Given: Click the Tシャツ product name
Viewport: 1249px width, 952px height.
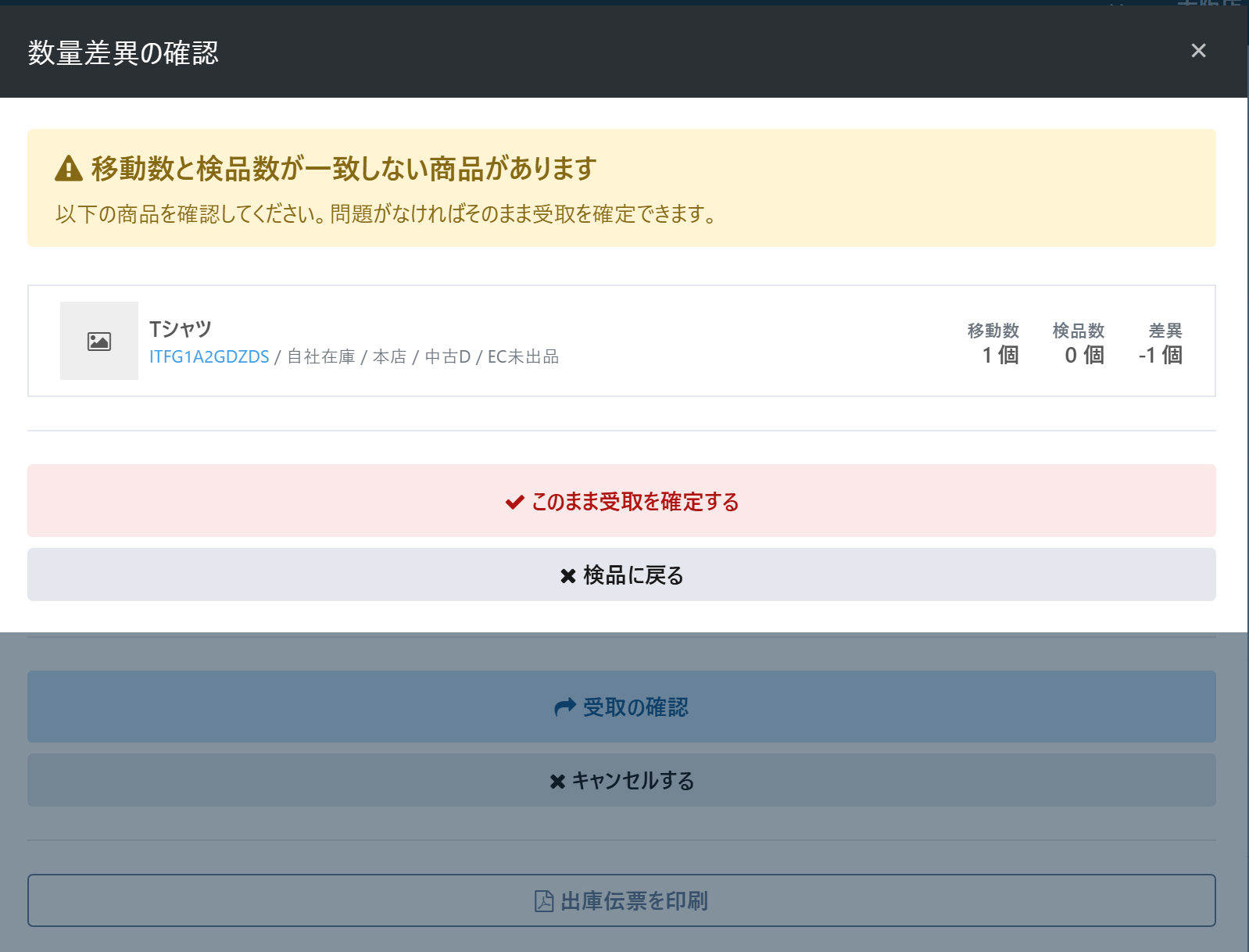Looking at the screenshot, I should (181, 329).
